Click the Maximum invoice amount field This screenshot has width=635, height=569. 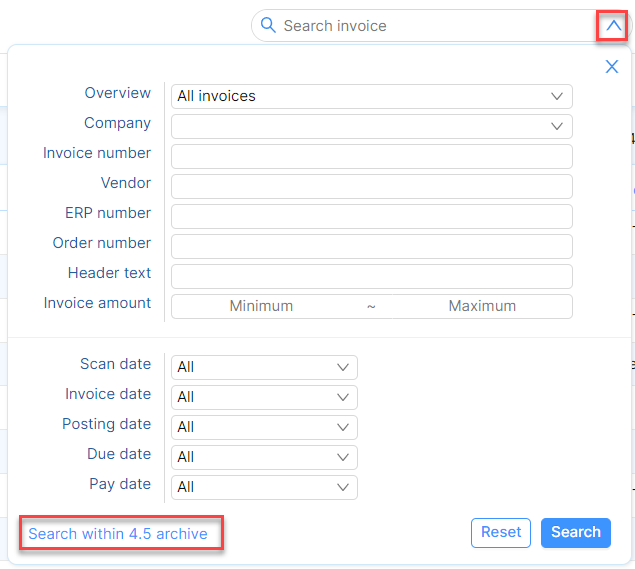point(482,306)
